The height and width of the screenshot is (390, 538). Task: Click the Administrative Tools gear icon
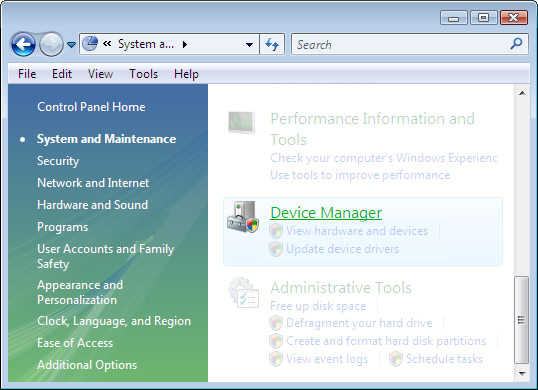pos(244,292)
